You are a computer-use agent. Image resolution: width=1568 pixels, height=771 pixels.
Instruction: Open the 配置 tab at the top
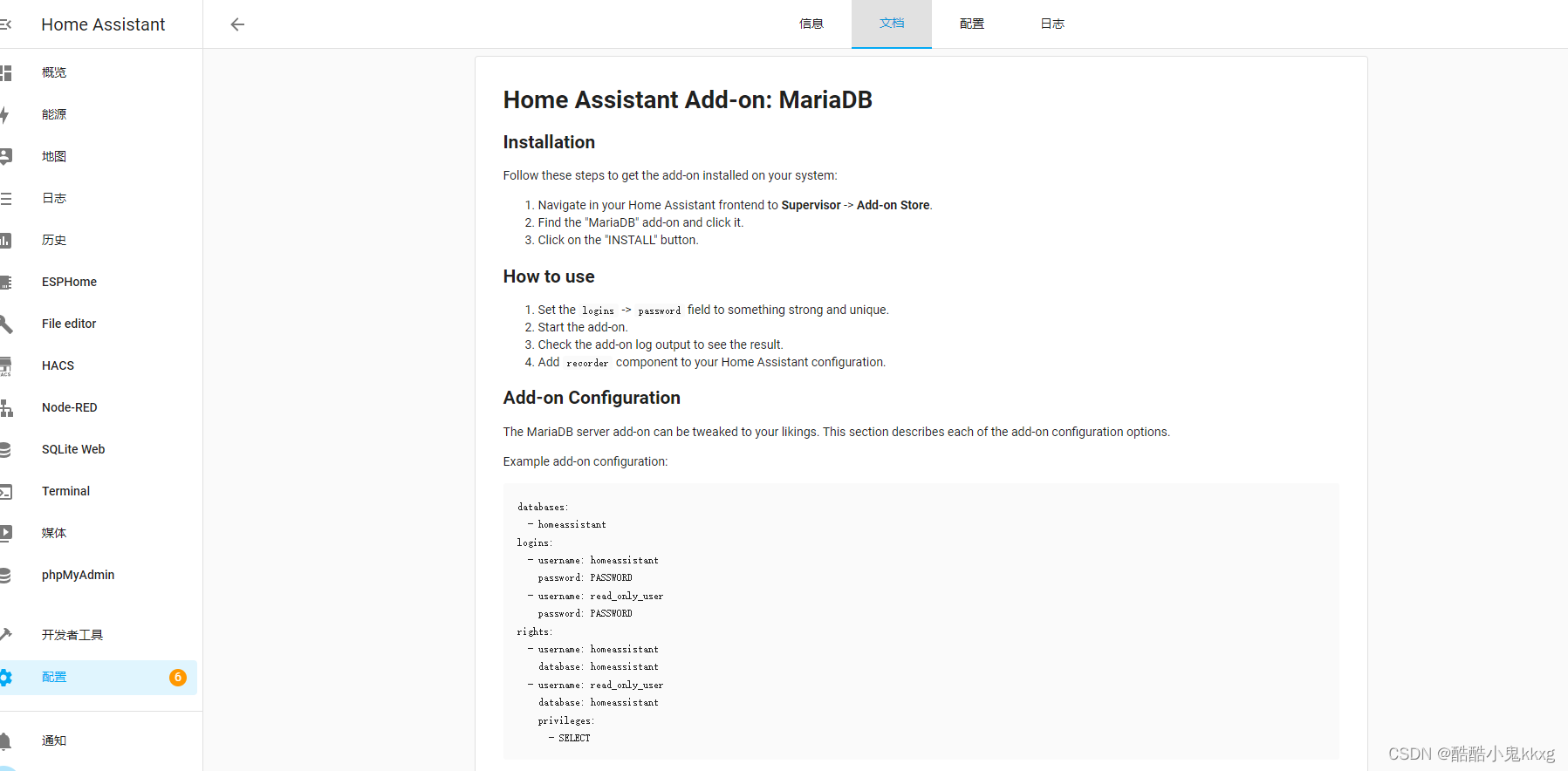[x=972, y=24]
